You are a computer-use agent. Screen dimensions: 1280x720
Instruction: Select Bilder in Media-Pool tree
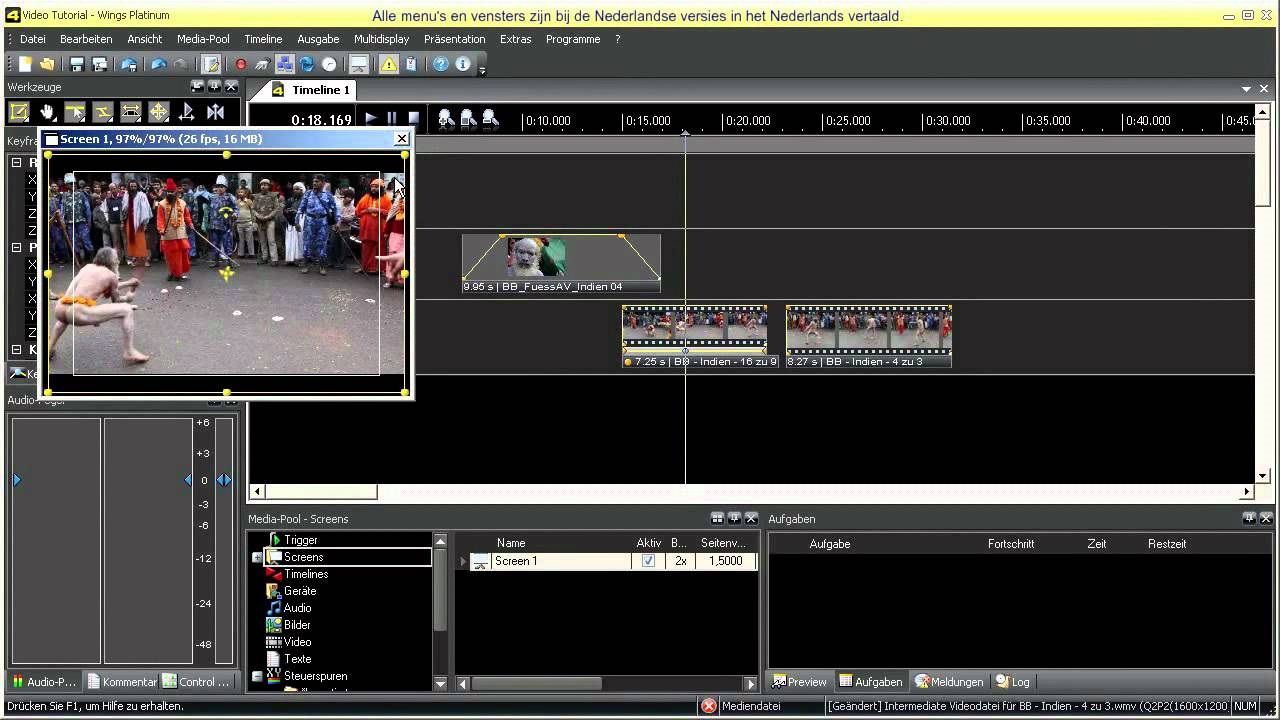pyautogui.click(x=297, y=625)
